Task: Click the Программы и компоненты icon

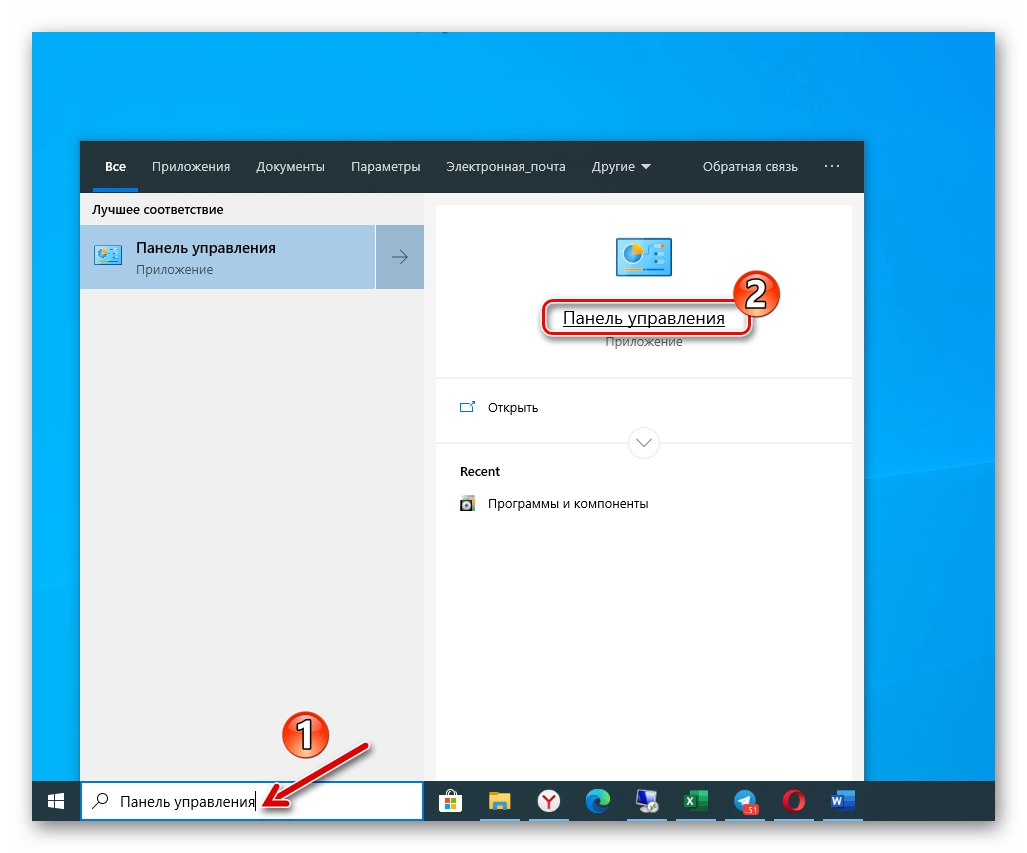Action: (467, 504)
